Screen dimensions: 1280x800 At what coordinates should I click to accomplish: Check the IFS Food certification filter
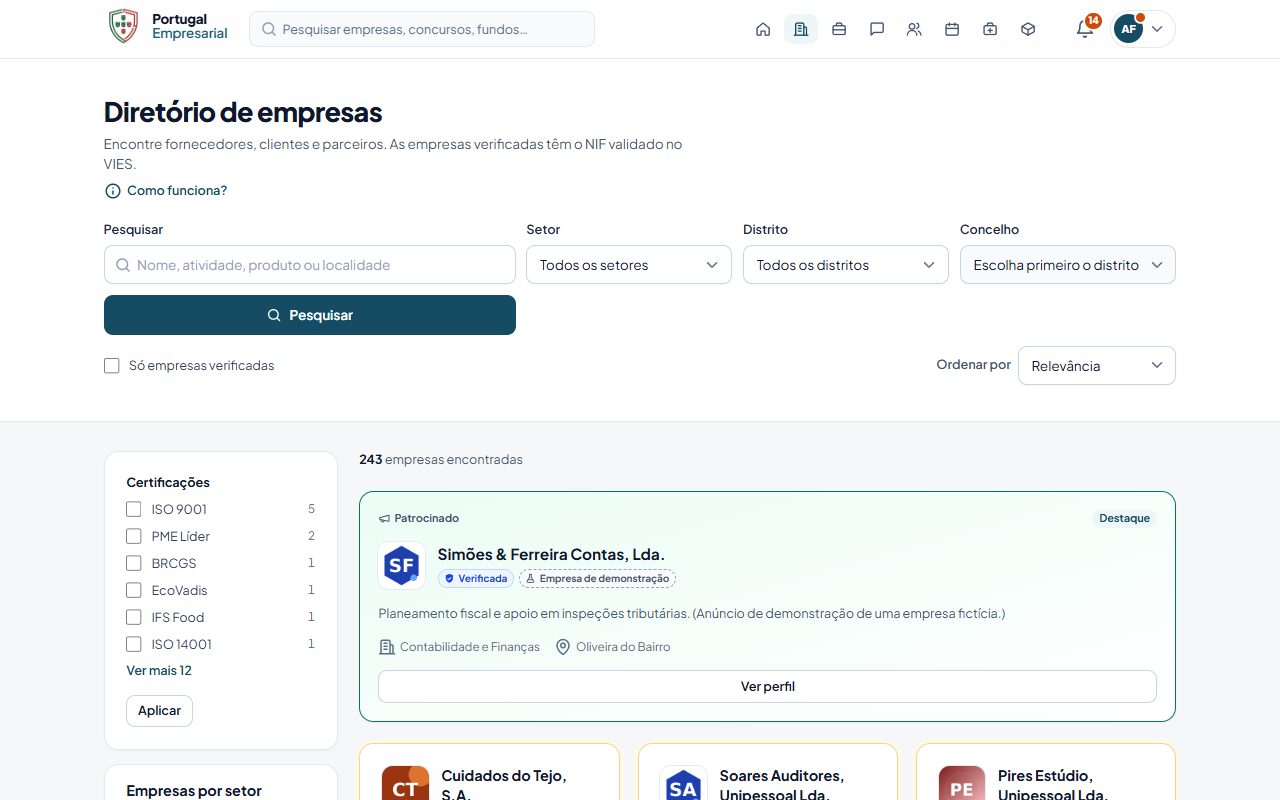pos(133,617)
